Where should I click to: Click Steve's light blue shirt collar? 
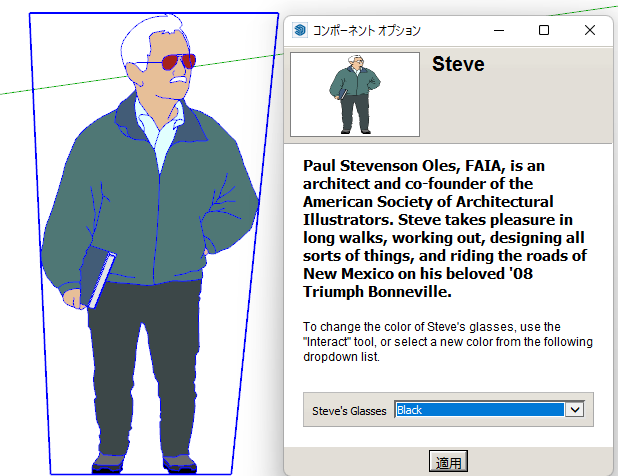click(150, 130)
